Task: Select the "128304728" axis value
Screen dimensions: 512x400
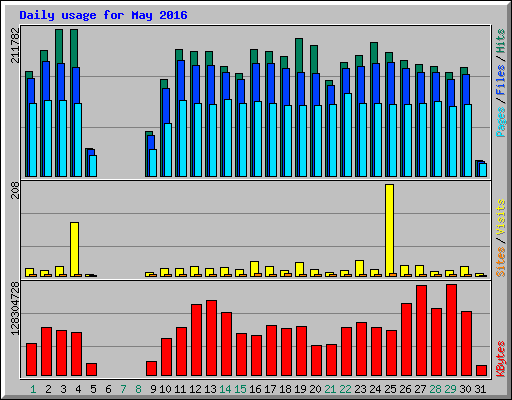Action: [15, 308]
